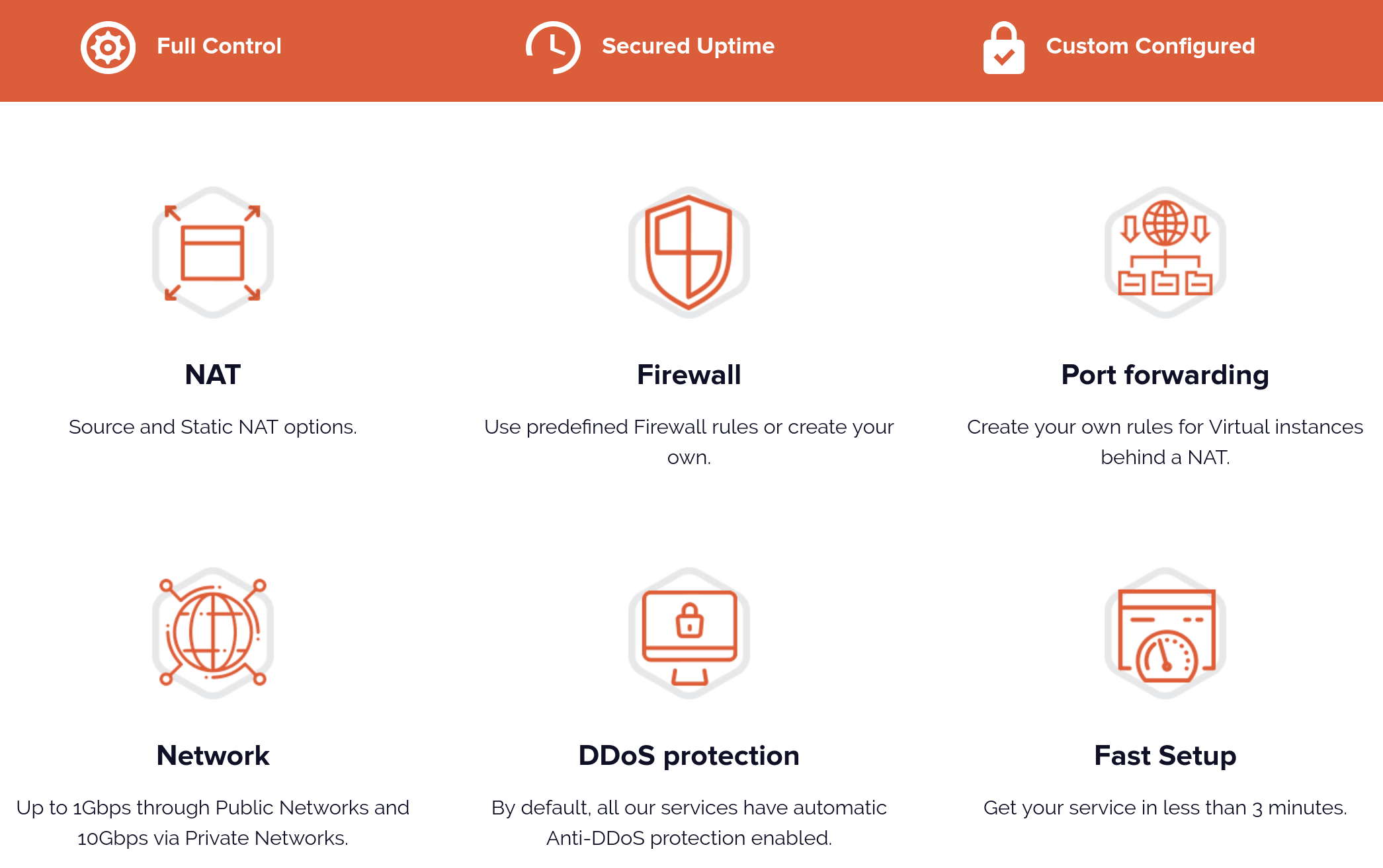The height and width of the screenshot is (868, 1383).
Task: Click the Network heading
Action: click(213, 755)
